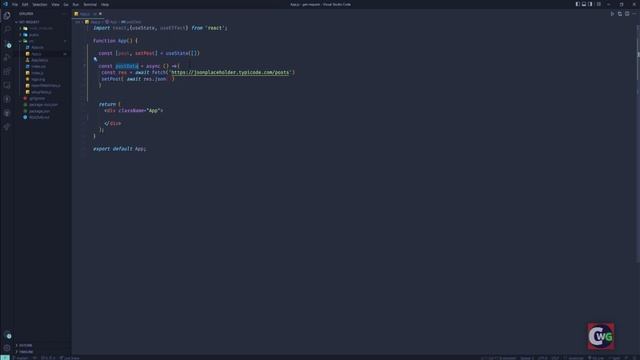Click the 'export default App;' line
The width and height of the screenshot is (640, 360).
click(x=119, y=149)
